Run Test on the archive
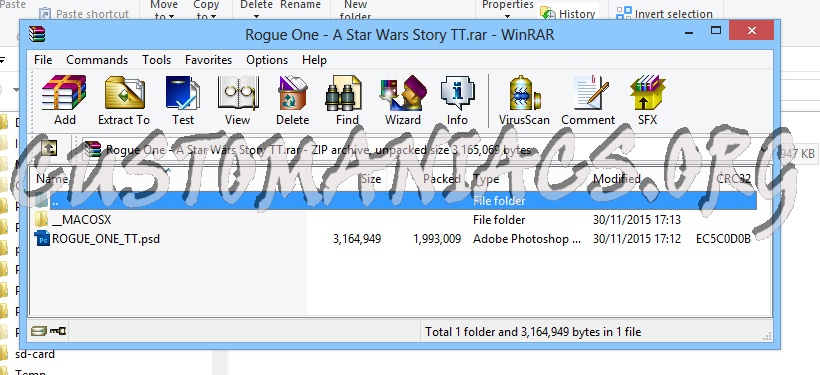820x375 pixels. 183,100
